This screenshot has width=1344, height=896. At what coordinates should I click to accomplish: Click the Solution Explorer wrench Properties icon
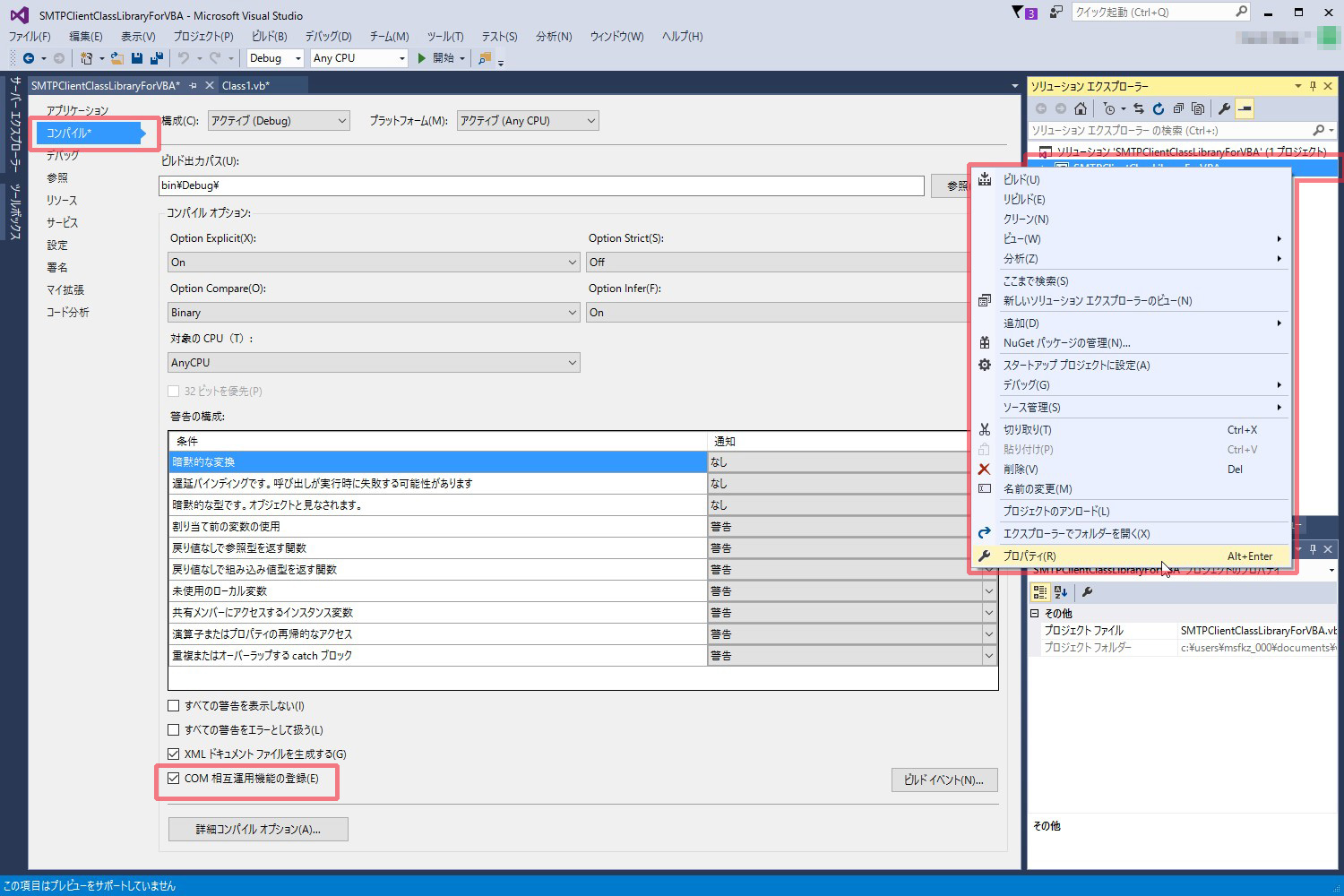[1224, 108]
